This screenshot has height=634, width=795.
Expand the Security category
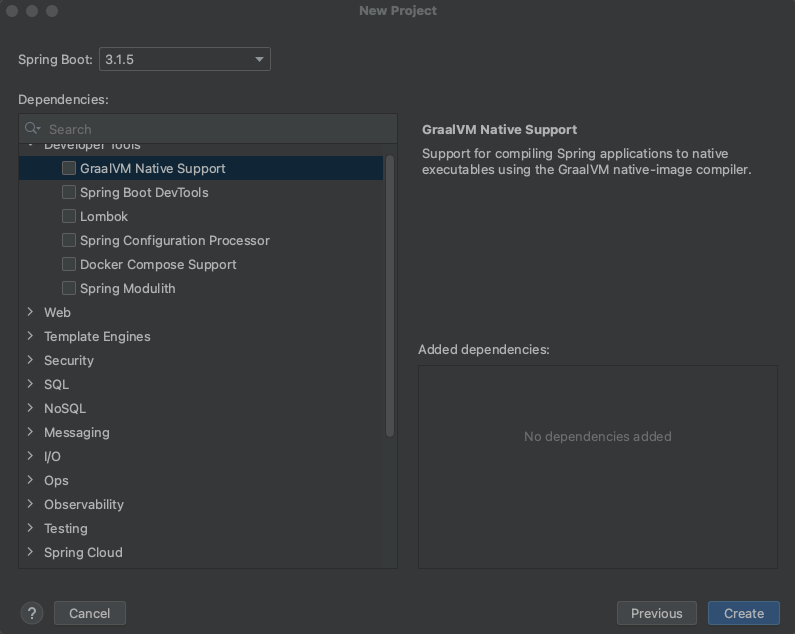point(30,360)
